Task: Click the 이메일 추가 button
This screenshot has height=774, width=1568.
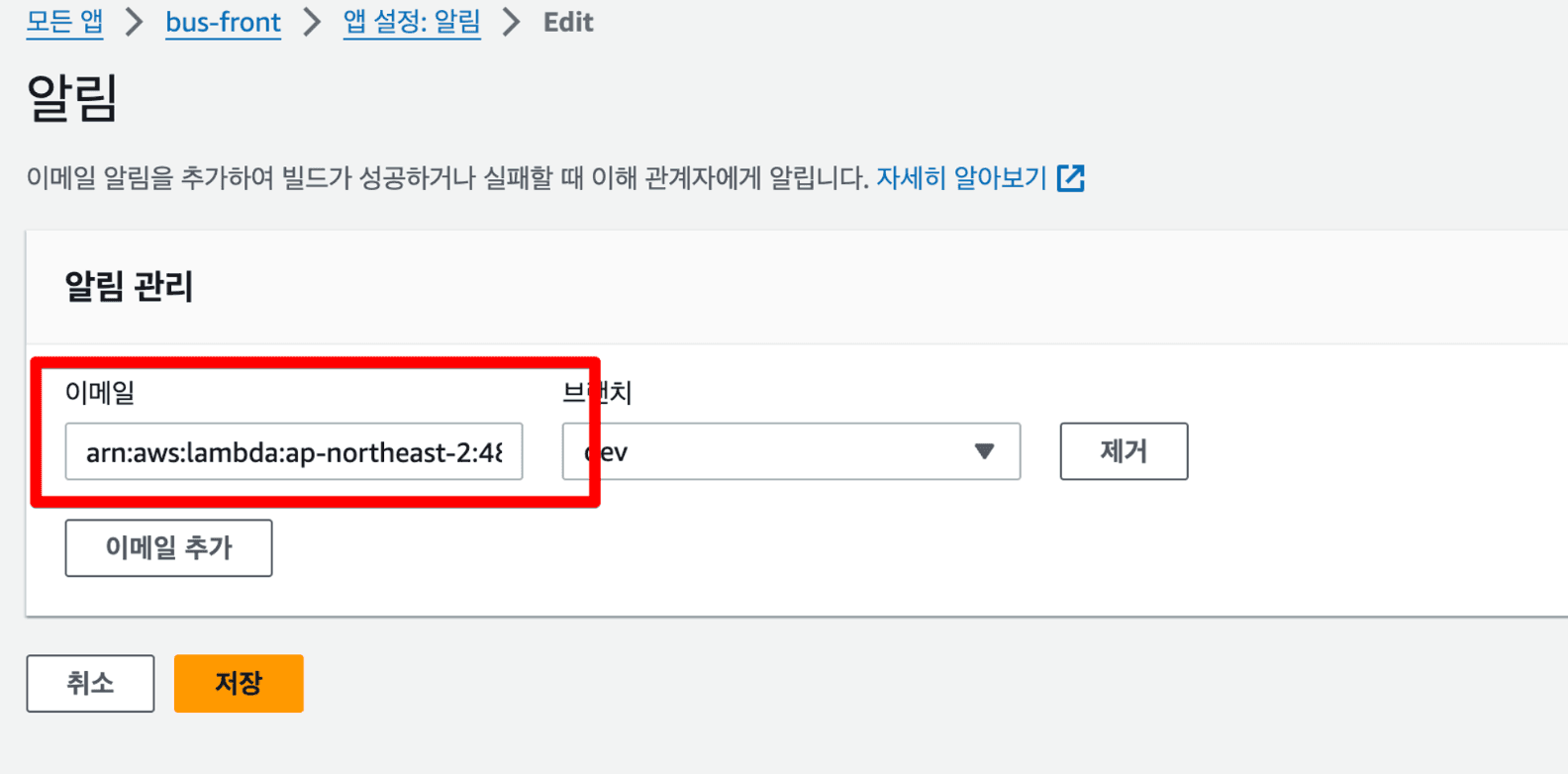Action: 168,547
